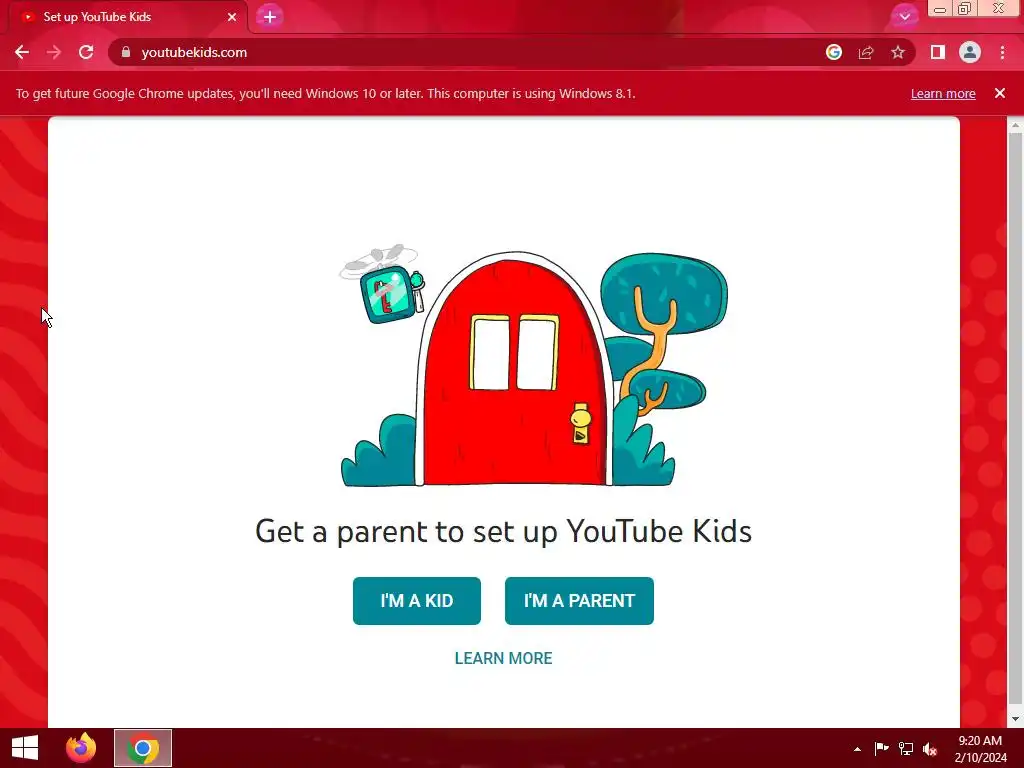Open the network status tray icon
Viewport: 1024px width, 768px height.
[906, 748]
